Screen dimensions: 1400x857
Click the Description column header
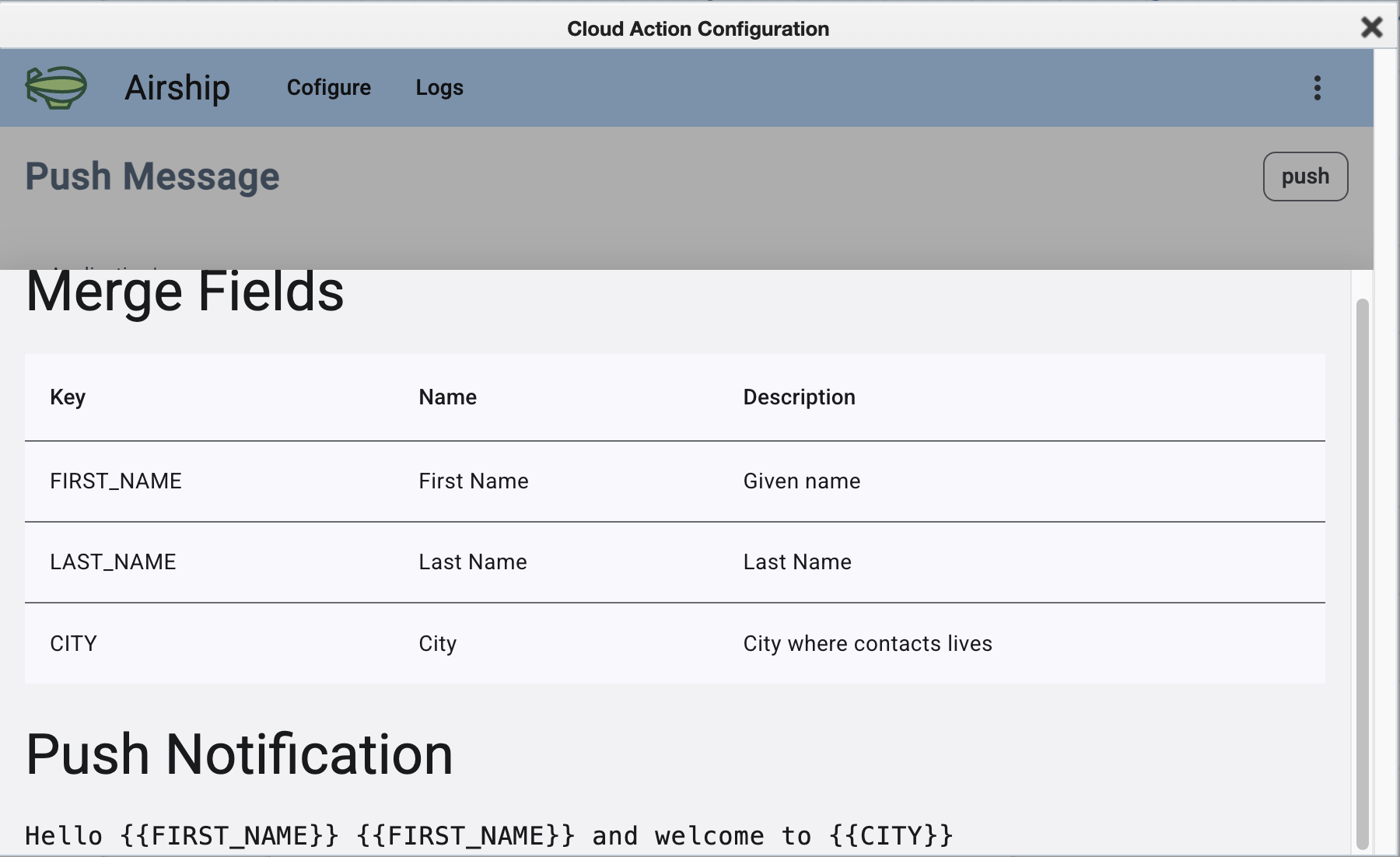click(799, 397)
